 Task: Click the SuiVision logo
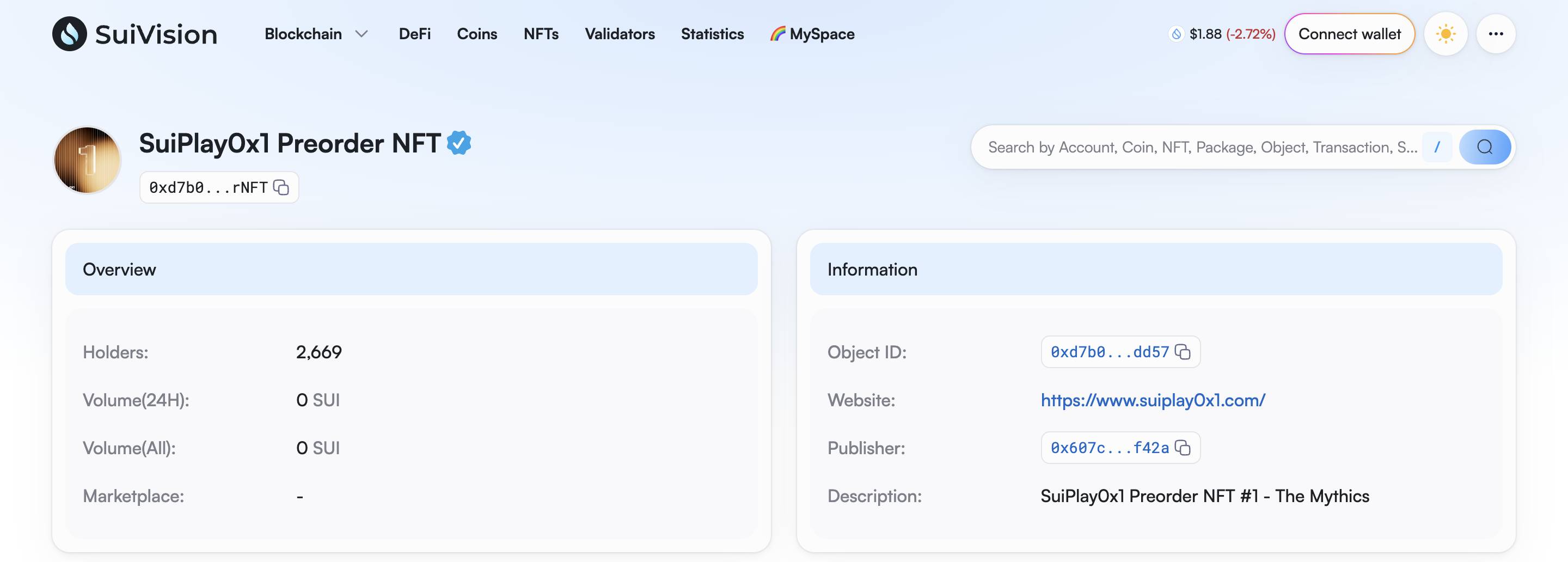[x=134, y=33]
